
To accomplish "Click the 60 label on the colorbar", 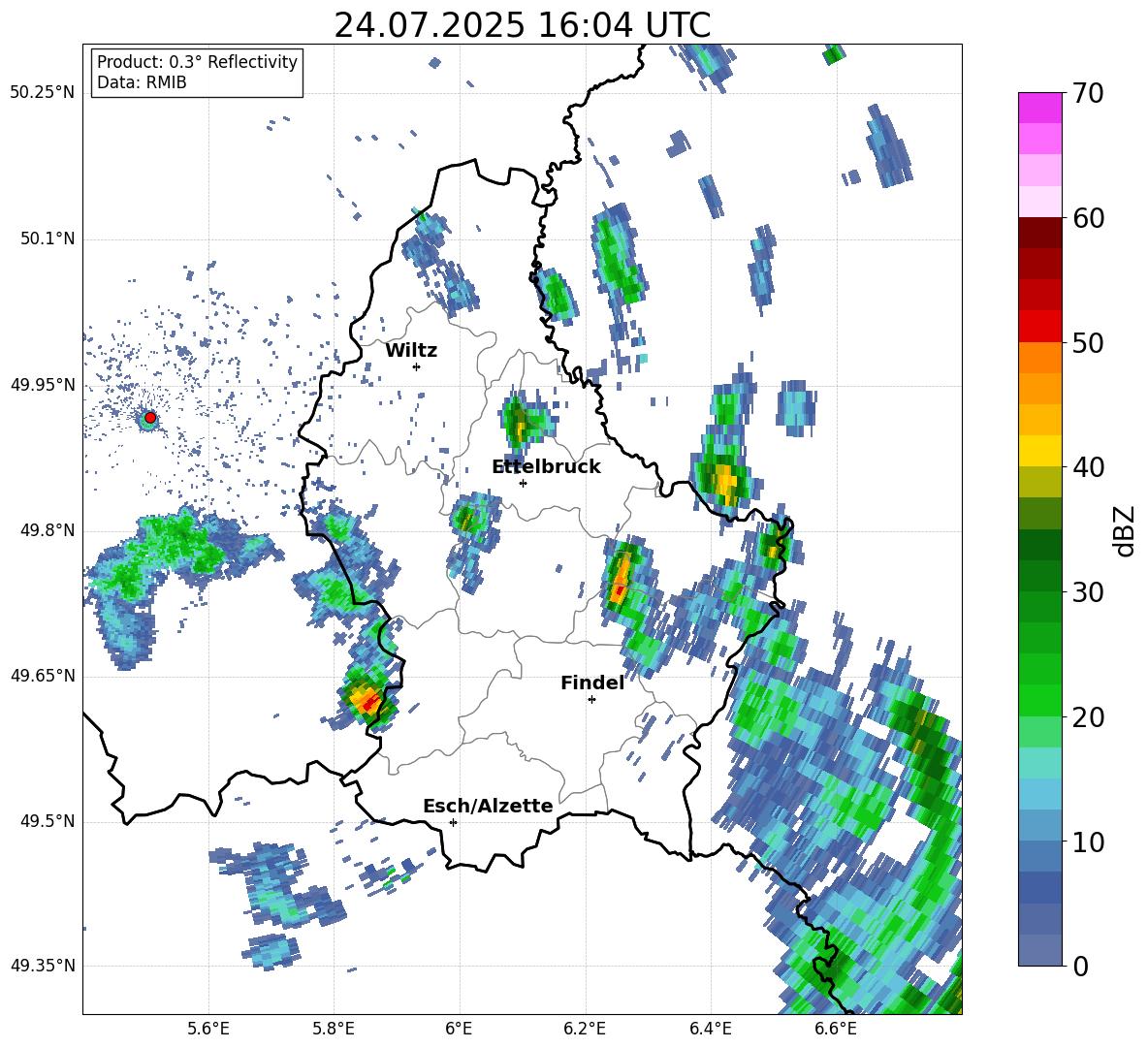I will [1087, 218].
